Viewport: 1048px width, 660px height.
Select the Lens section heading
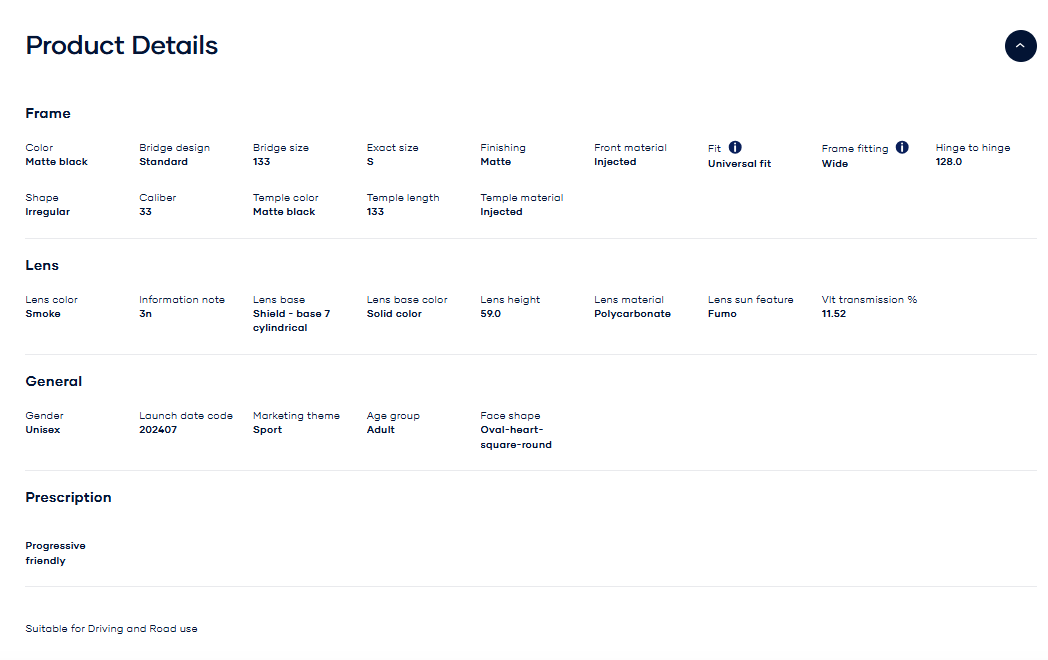coord(42,265)
